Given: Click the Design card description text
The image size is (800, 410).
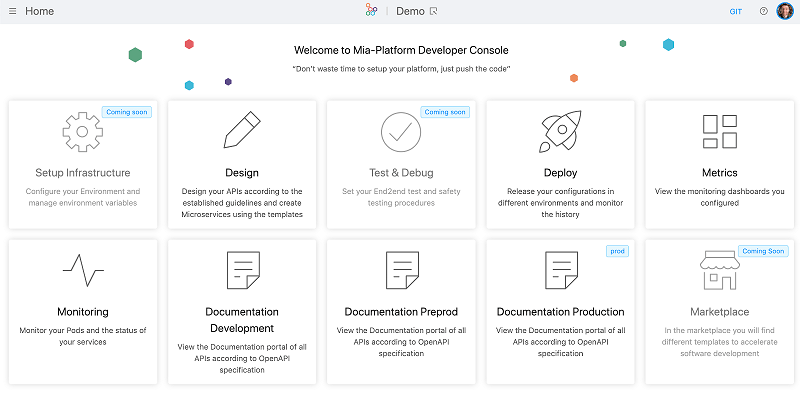Looking at the screenshot, I should pyautogui.click(x=242, y=203).
